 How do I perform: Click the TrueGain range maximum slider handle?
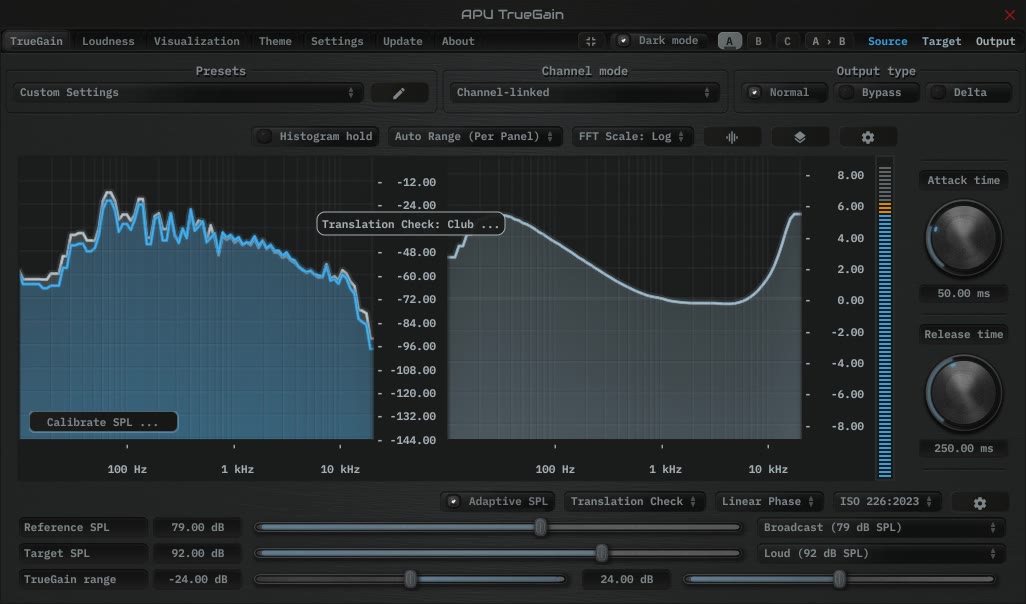[x=840, y=579]
